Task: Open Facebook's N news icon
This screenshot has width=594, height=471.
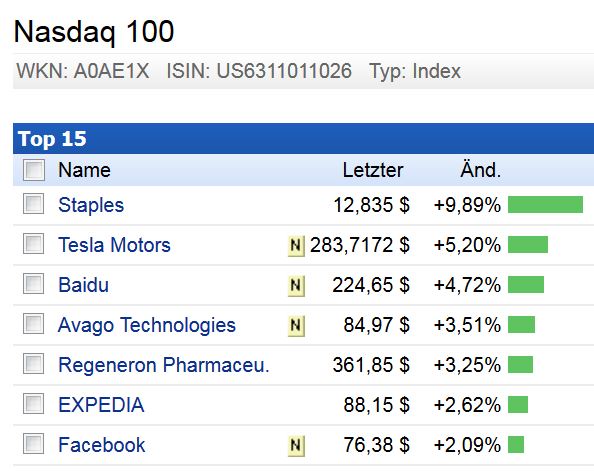Action: 296,446
